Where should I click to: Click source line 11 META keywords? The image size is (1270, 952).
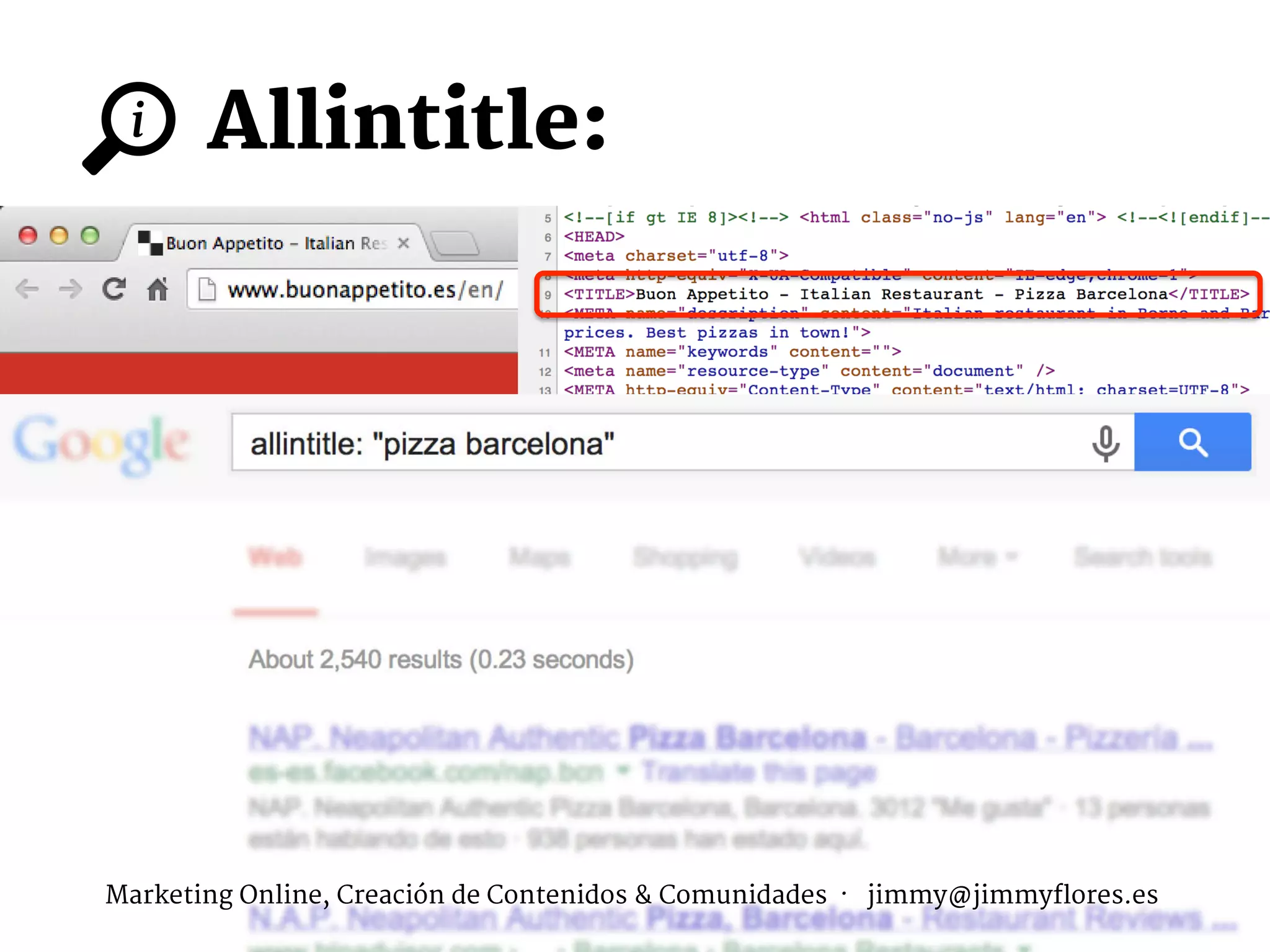click(x=732, y=351)
